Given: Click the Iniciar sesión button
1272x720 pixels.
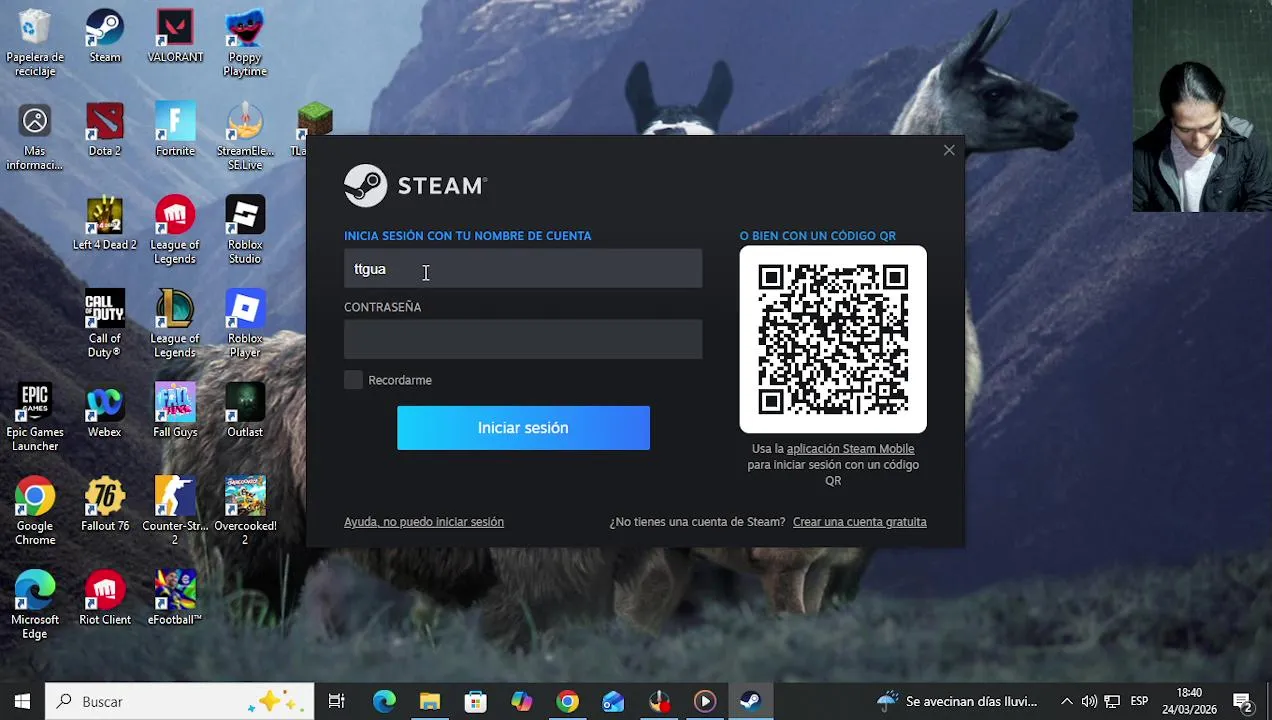Looking at the screenshot, I should coord(523,428).
